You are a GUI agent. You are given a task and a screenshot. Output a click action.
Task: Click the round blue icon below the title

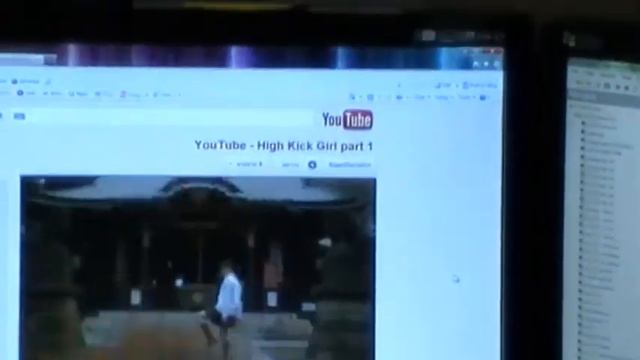pos(312,165)
